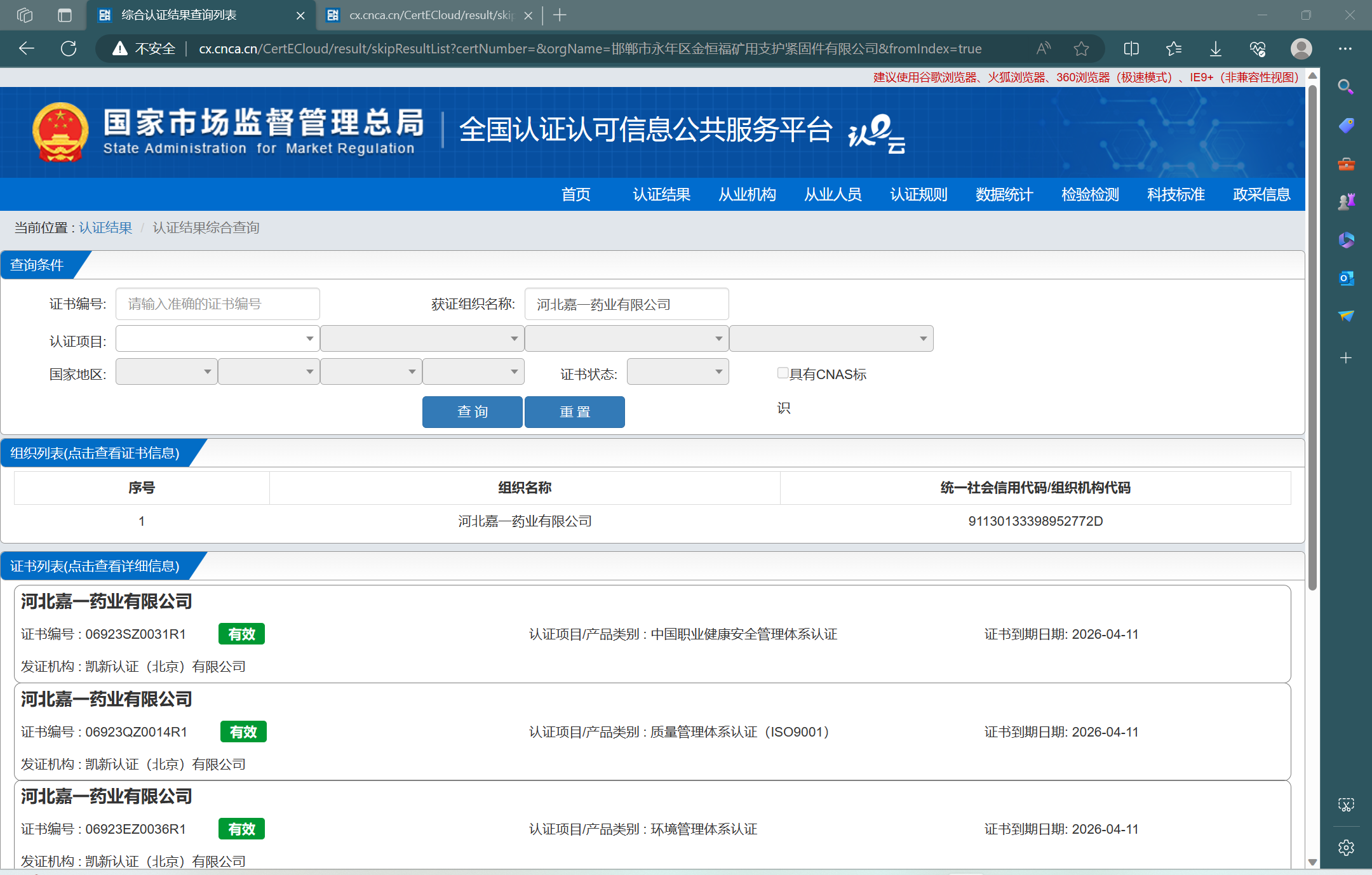Open certificate 06923QZ0014R1 details

[x=652, y=731]
